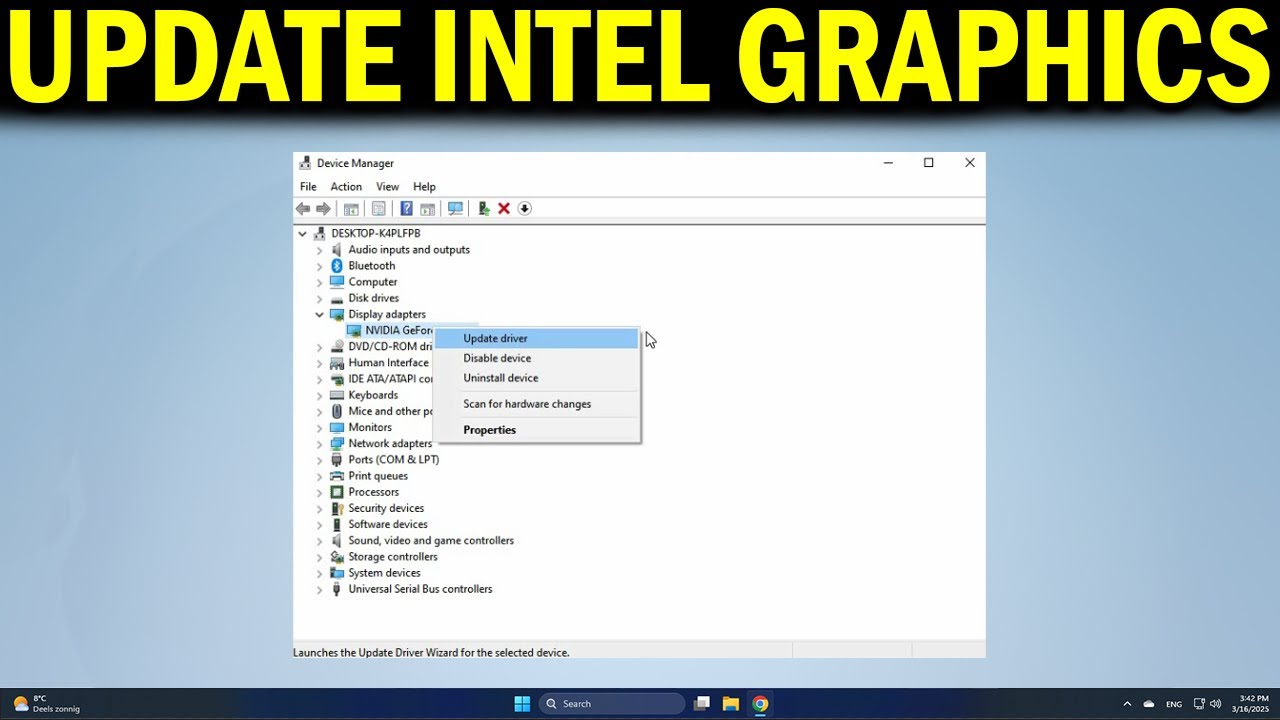1280x720 pixels.
Task: Open Properties from the context menu
Action: point(537,430)
